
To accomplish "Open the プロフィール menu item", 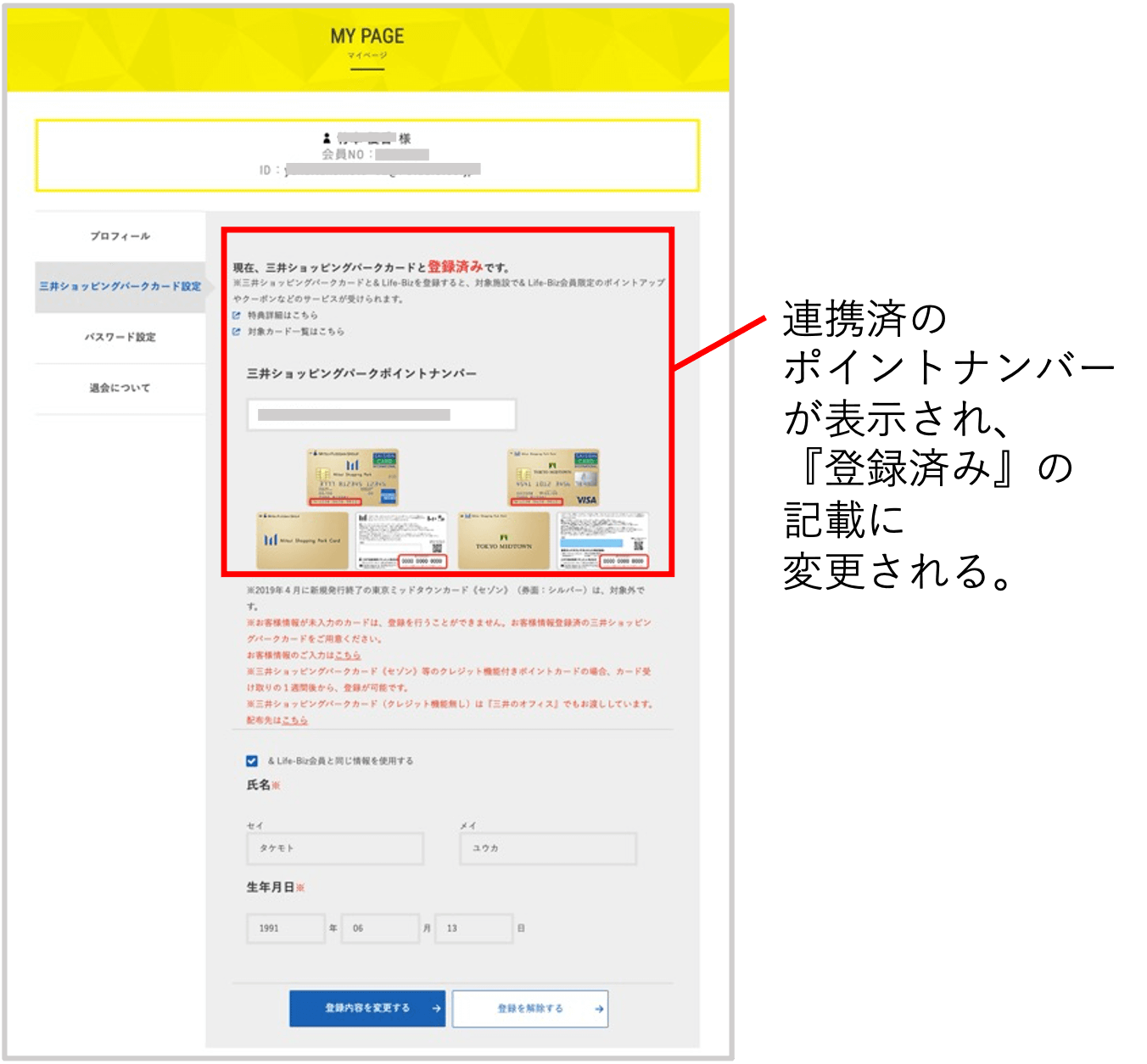I will point(120,236).
